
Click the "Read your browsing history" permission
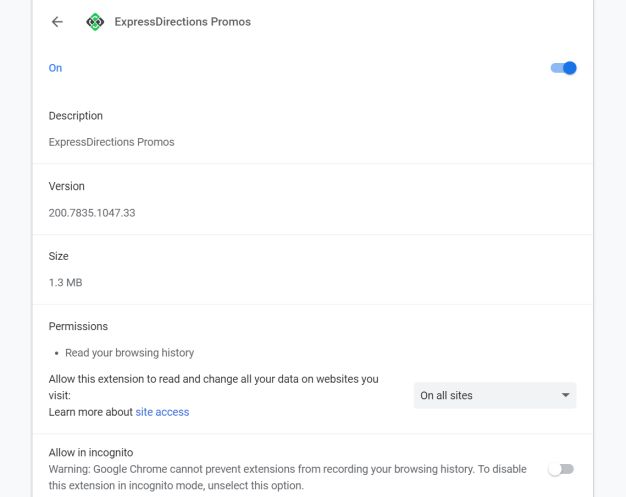pyautogui.click(x=130, y=353)
